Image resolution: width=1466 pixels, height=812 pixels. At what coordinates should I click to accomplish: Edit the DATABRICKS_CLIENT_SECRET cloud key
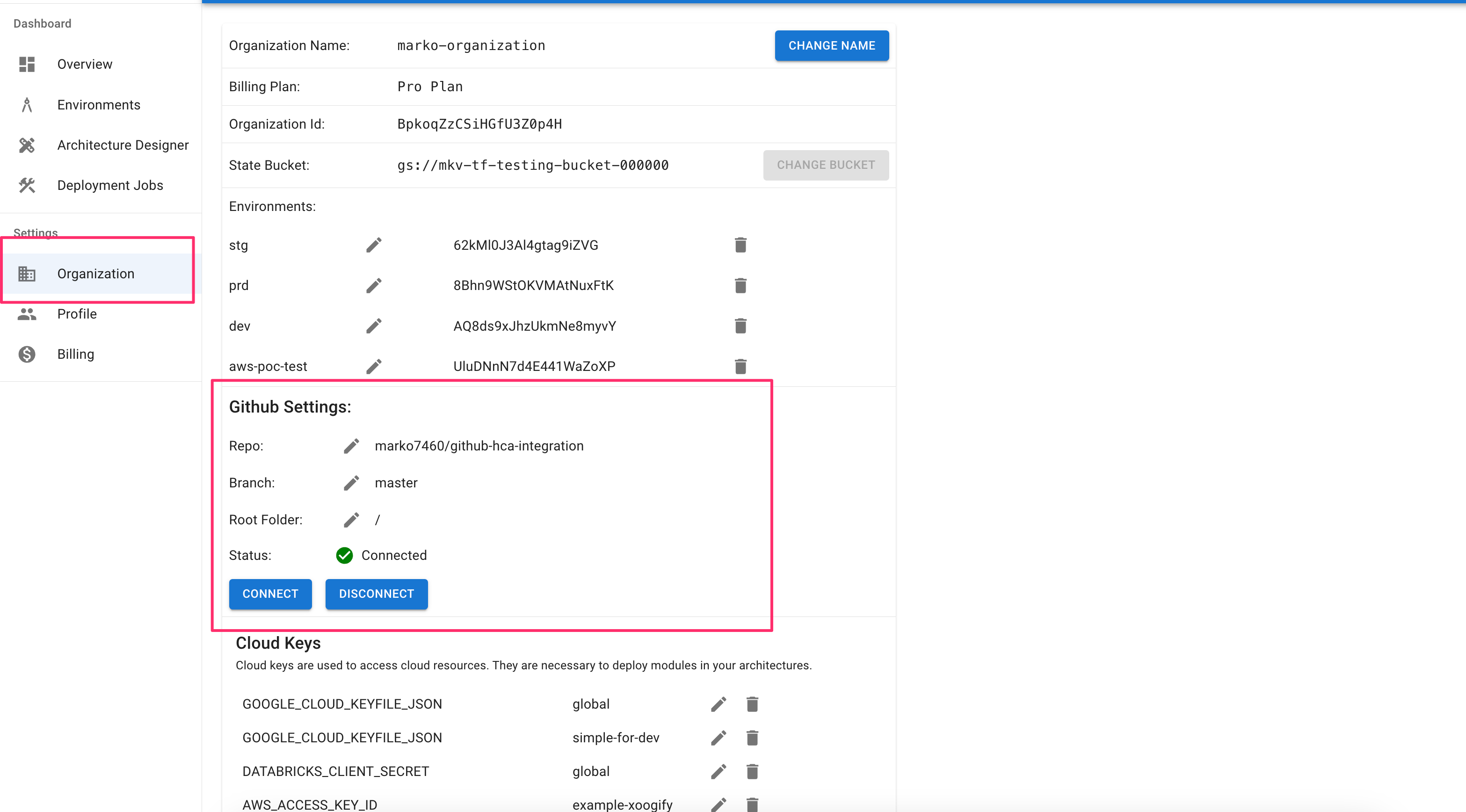pyautogui.click(x=718, y=772)
